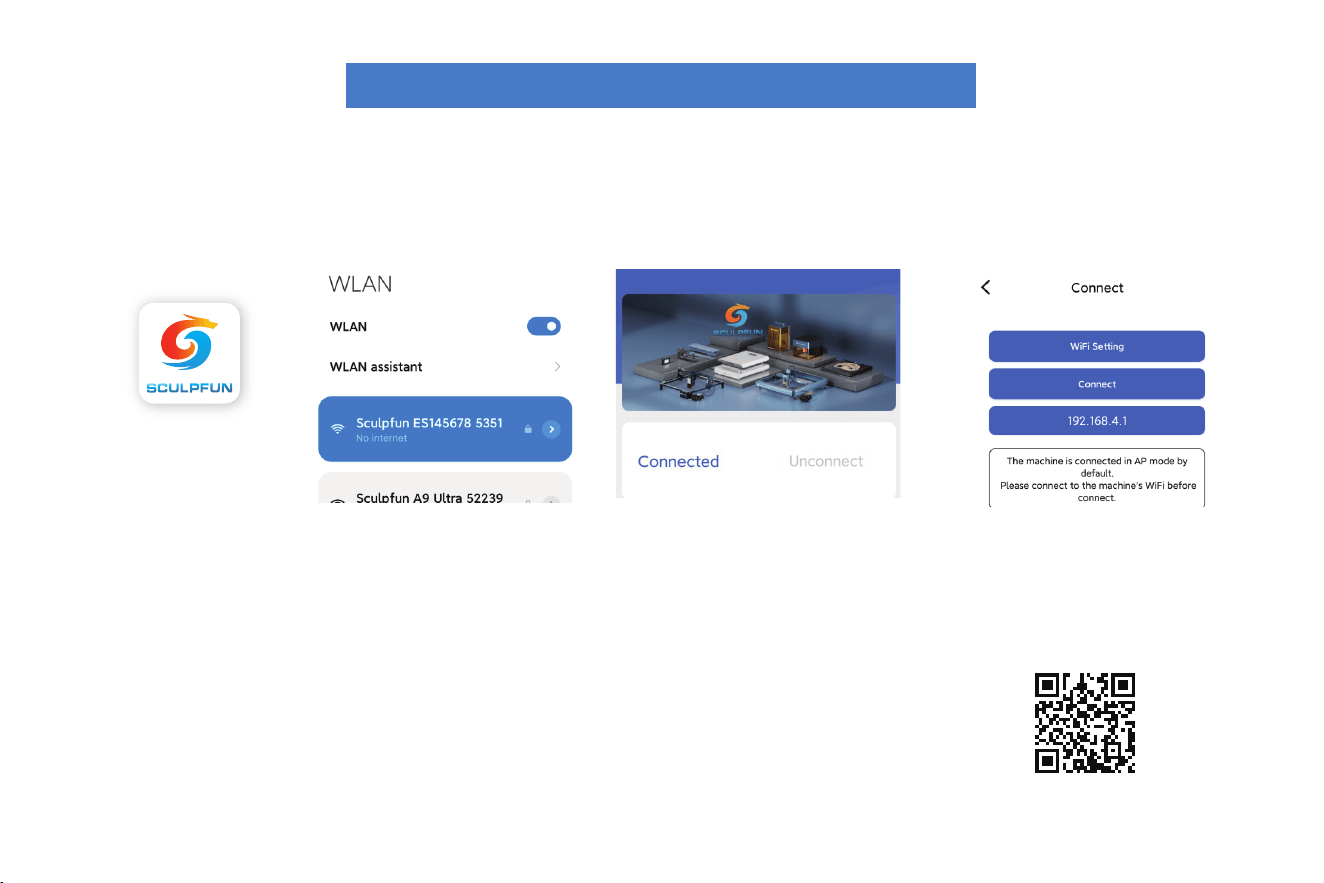Click the Connect page title
This screenshot has height=883, width=1324.
1097,288
